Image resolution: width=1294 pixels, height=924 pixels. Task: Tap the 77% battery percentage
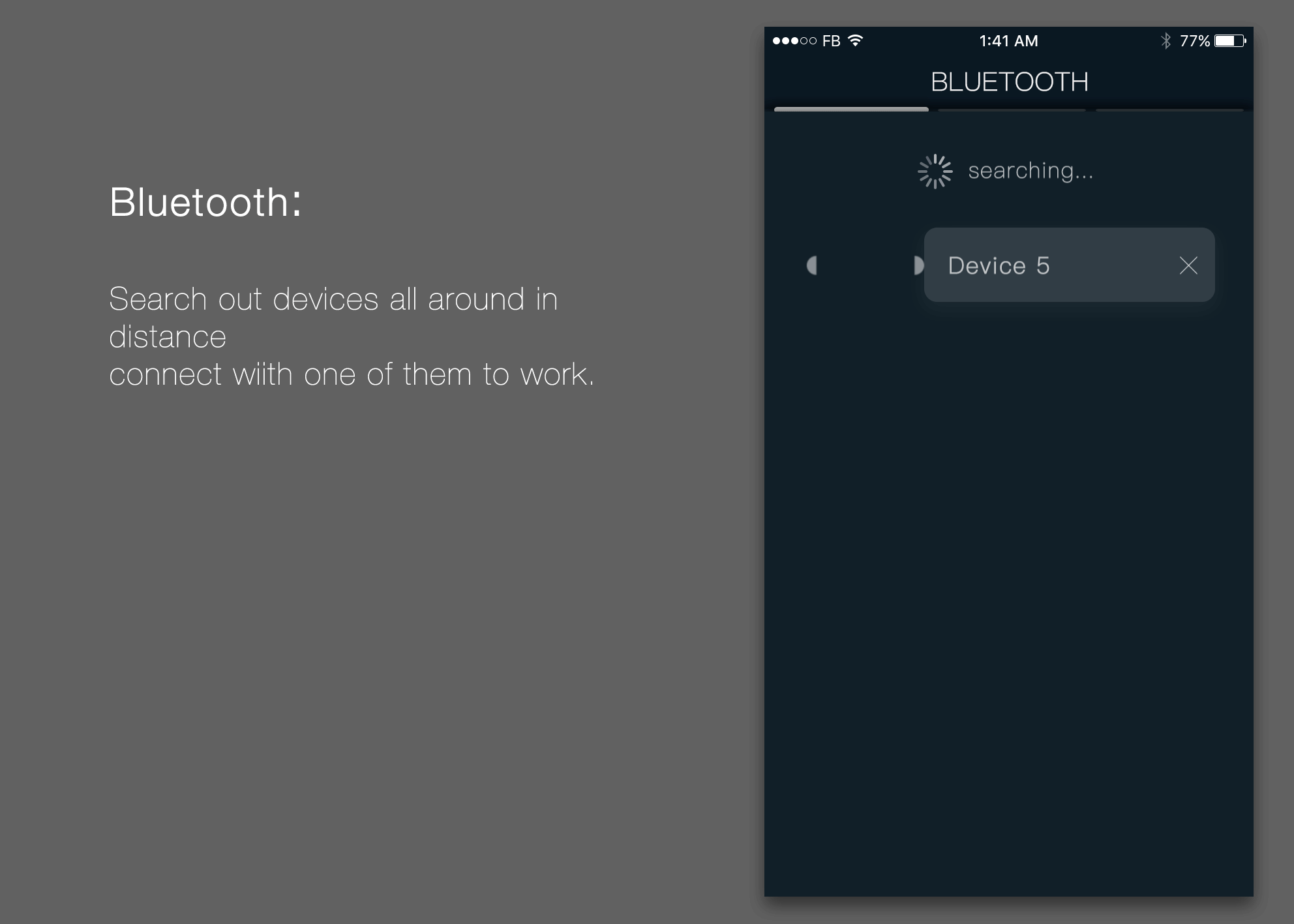tap(1195, 41)
